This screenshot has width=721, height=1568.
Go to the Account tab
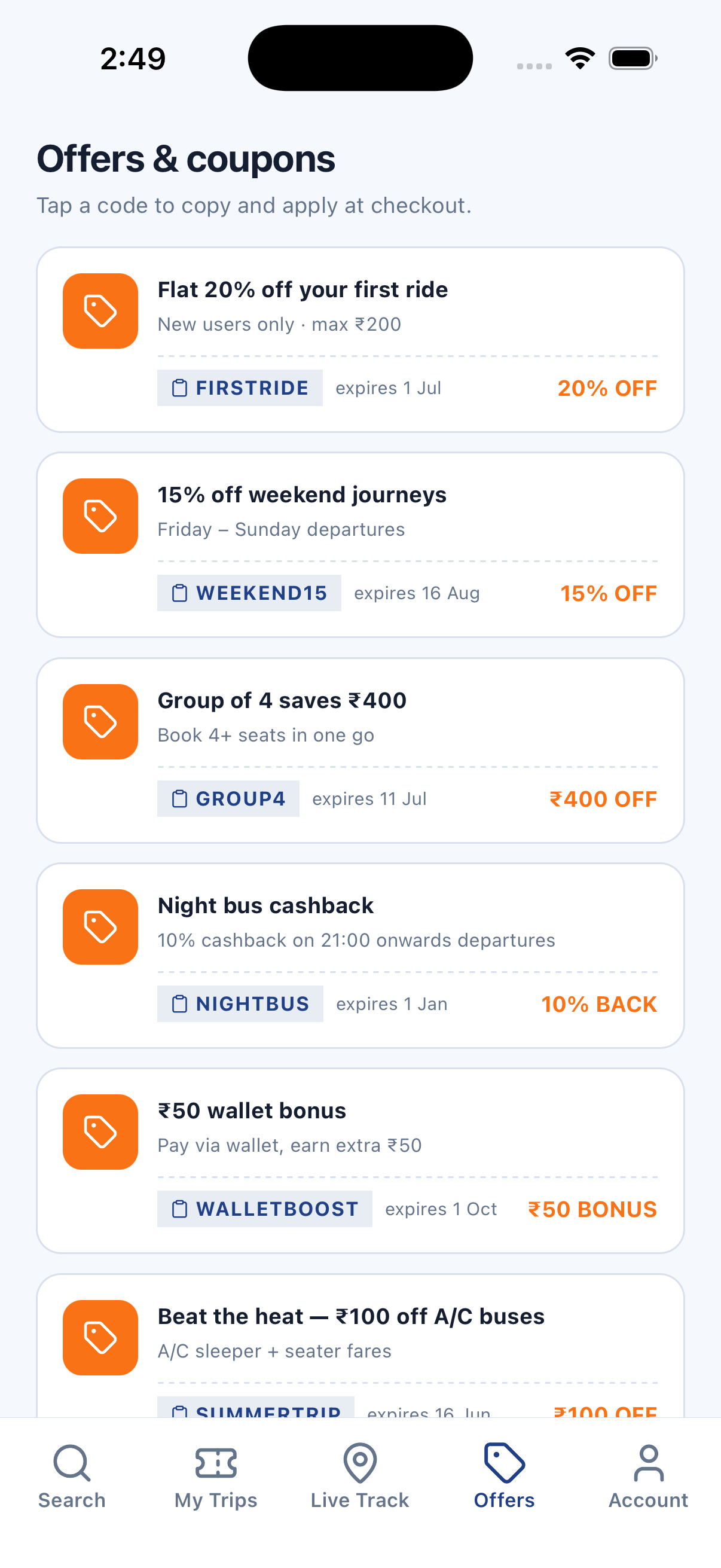(649, 1477)
